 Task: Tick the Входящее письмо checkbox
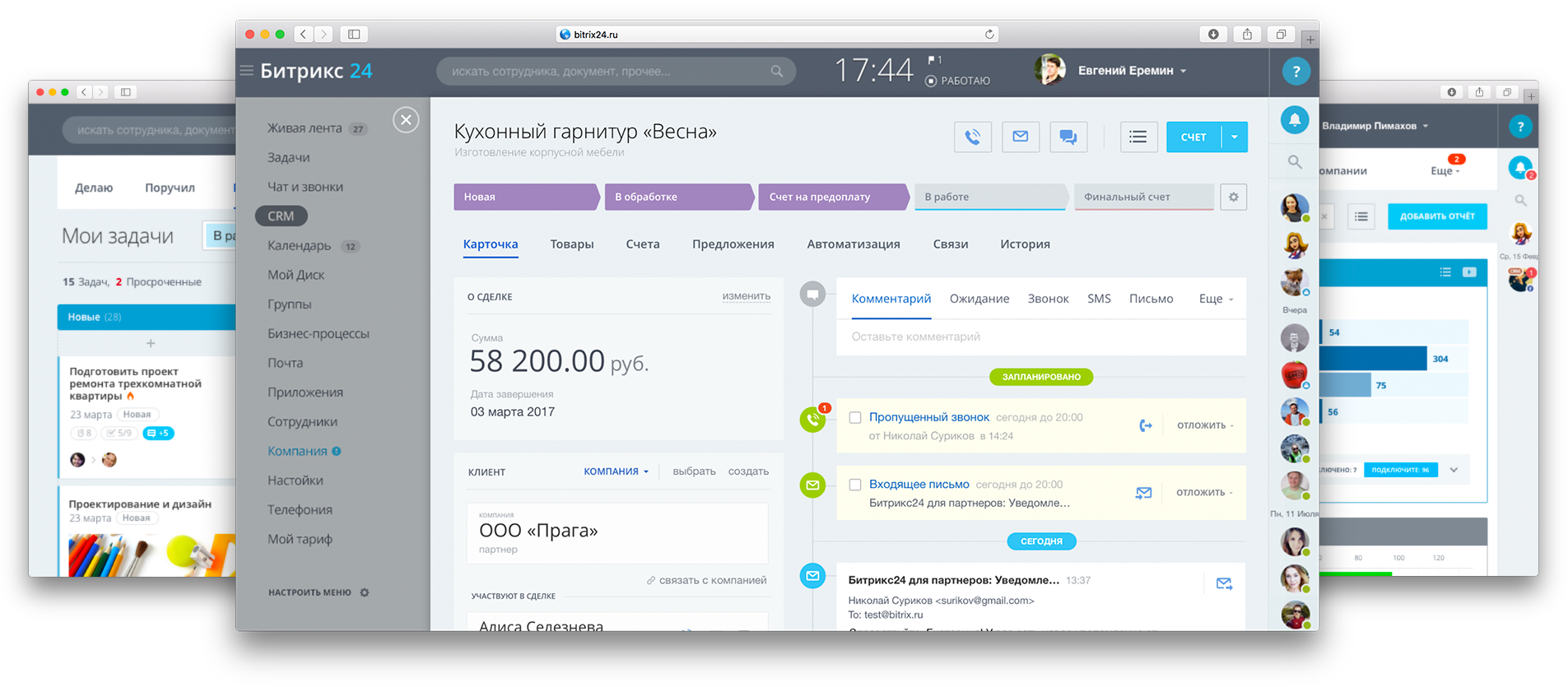coord(855,485)
